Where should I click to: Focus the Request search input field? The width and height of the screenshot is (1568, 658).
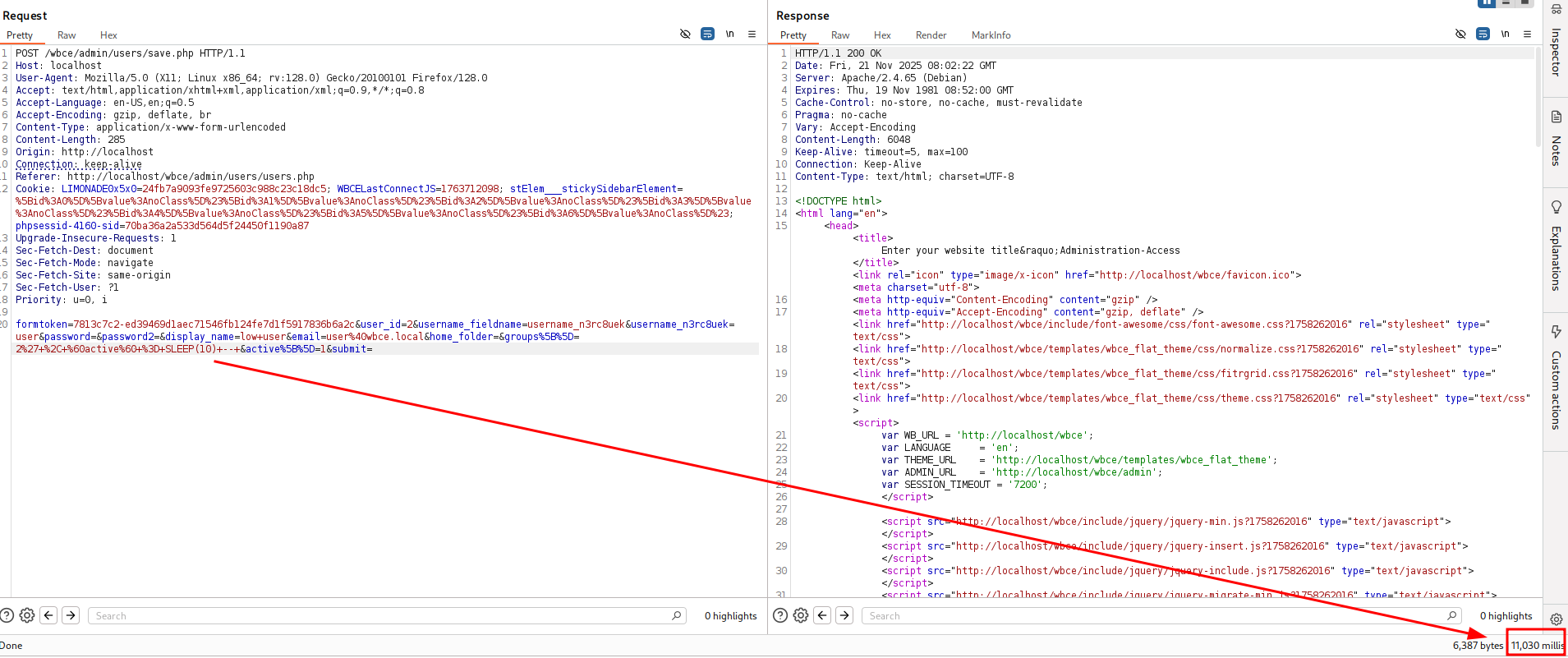click(x=386, y=615)
